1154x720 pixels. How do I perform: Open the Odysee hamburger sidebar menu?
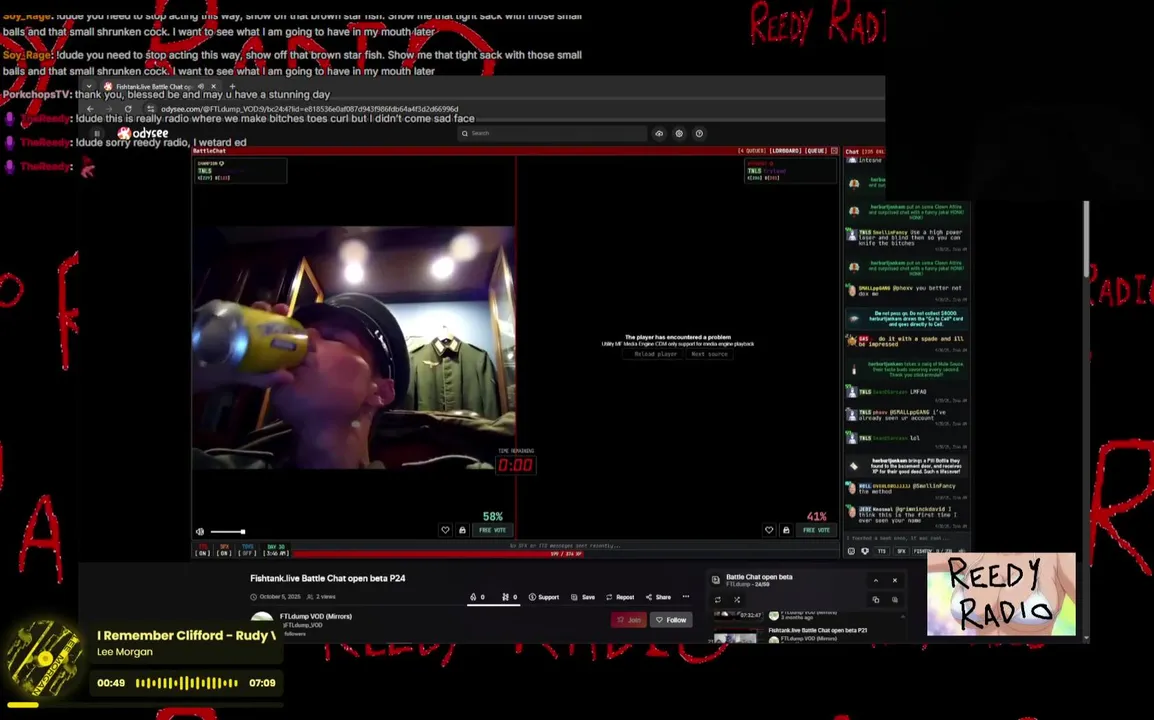pyautogui.click(x=97, y=133)
